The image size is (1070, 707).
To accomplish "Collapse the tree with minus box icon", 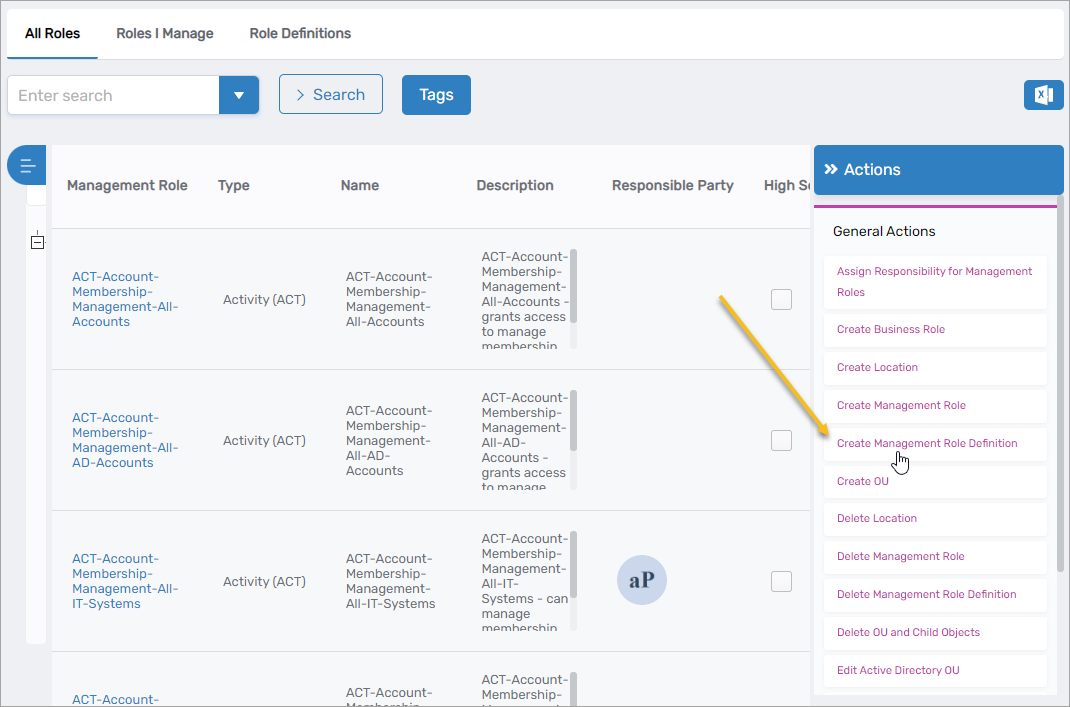I will pos(37,242).
